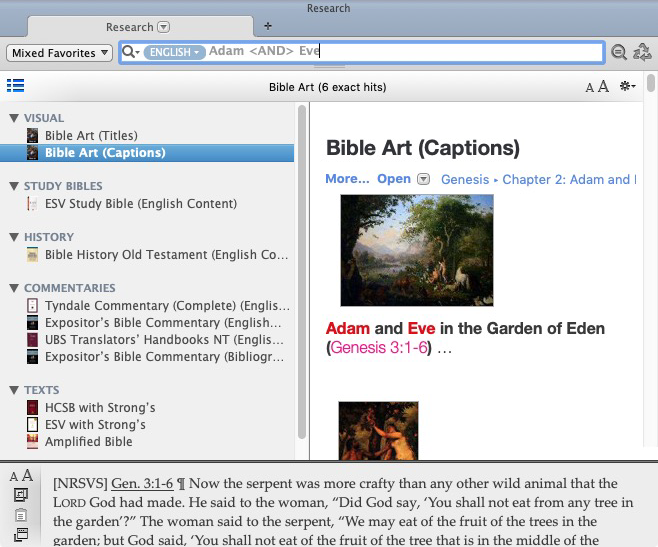Select the Research tab

coord(130,27)
